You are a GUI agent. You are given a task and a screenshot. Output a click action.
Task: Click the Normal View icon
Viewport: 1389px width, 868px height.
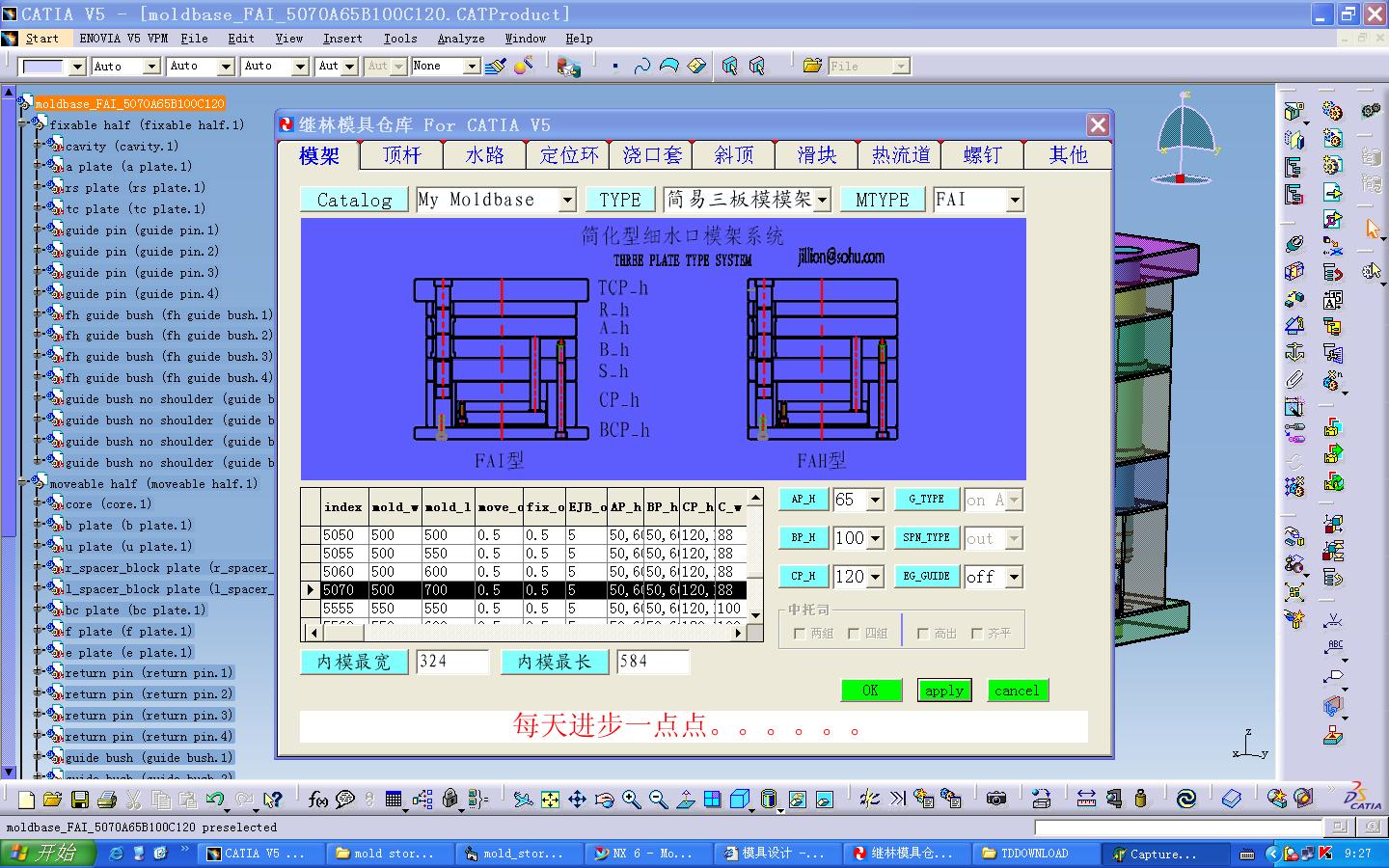(685, 799)
